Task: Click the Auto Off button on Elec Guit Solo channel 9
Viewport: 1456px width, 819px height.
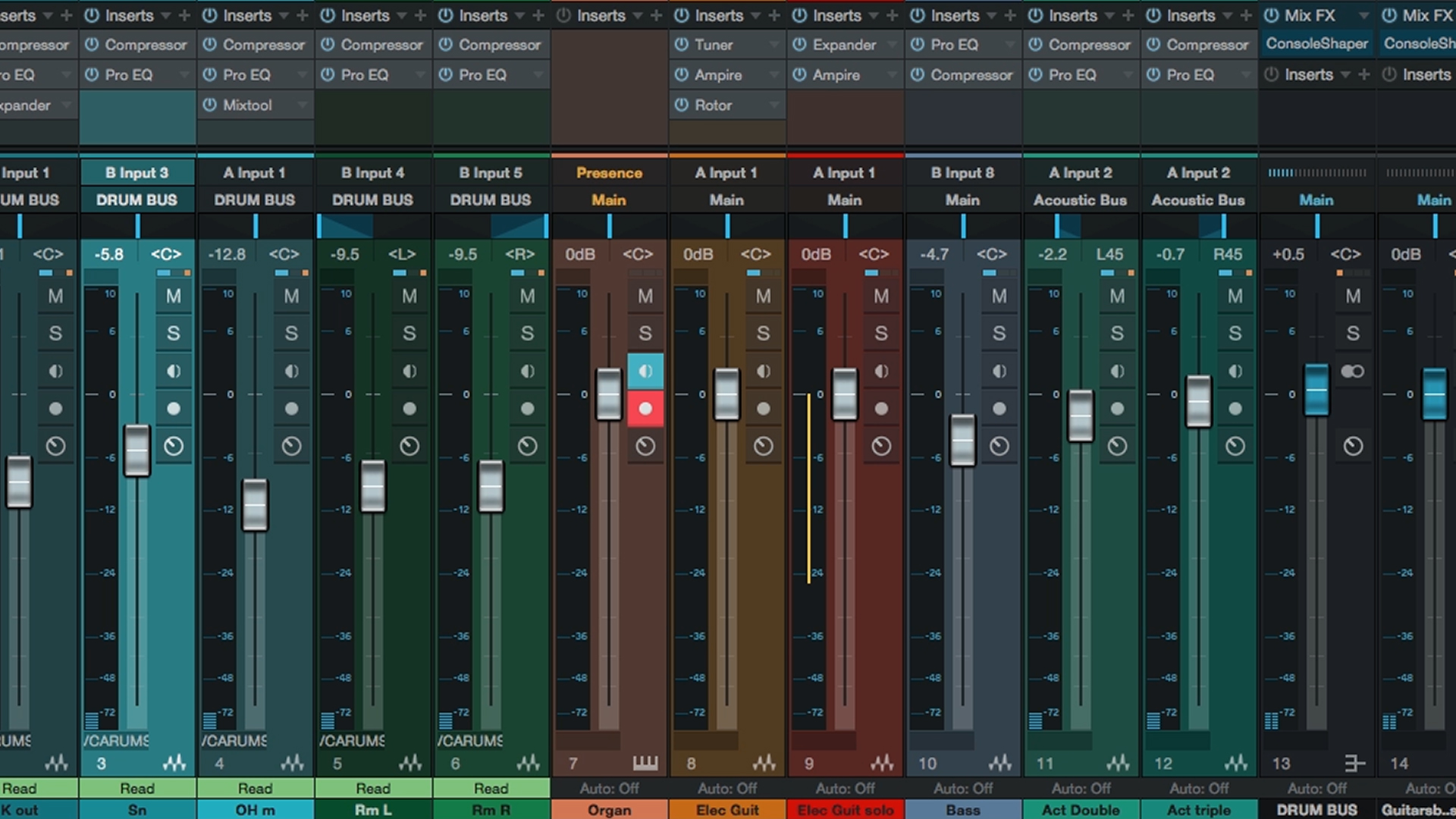Action: (845, 789)
